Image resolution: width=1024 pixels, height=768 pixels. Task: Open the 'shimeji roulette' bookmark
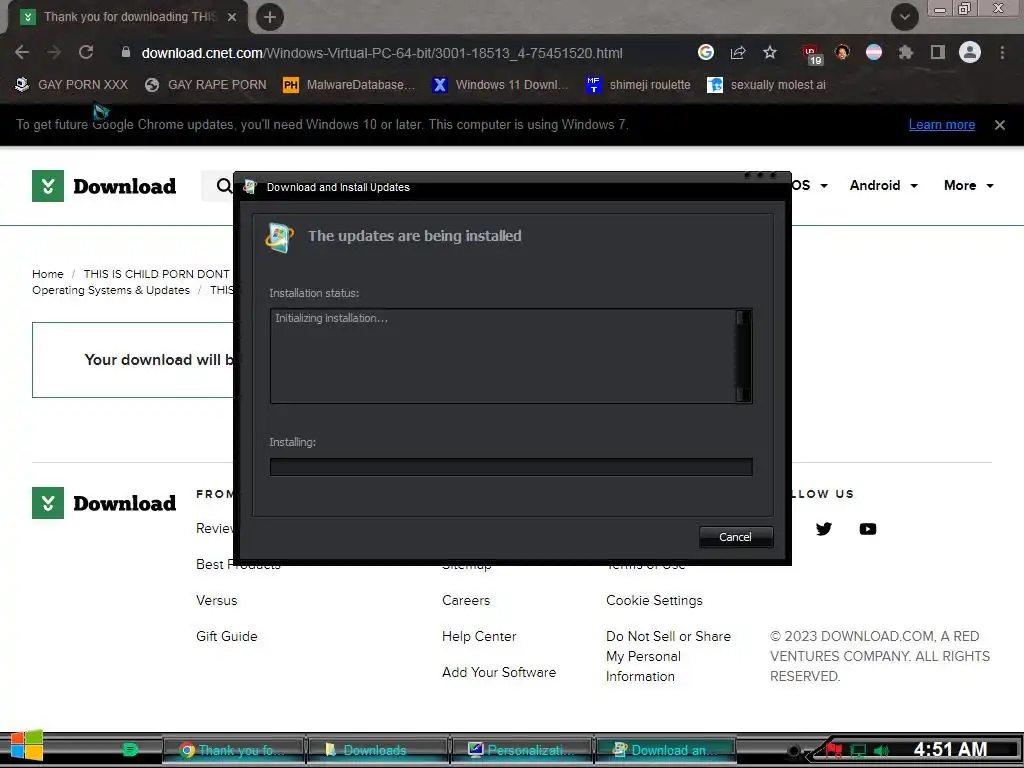638,85
